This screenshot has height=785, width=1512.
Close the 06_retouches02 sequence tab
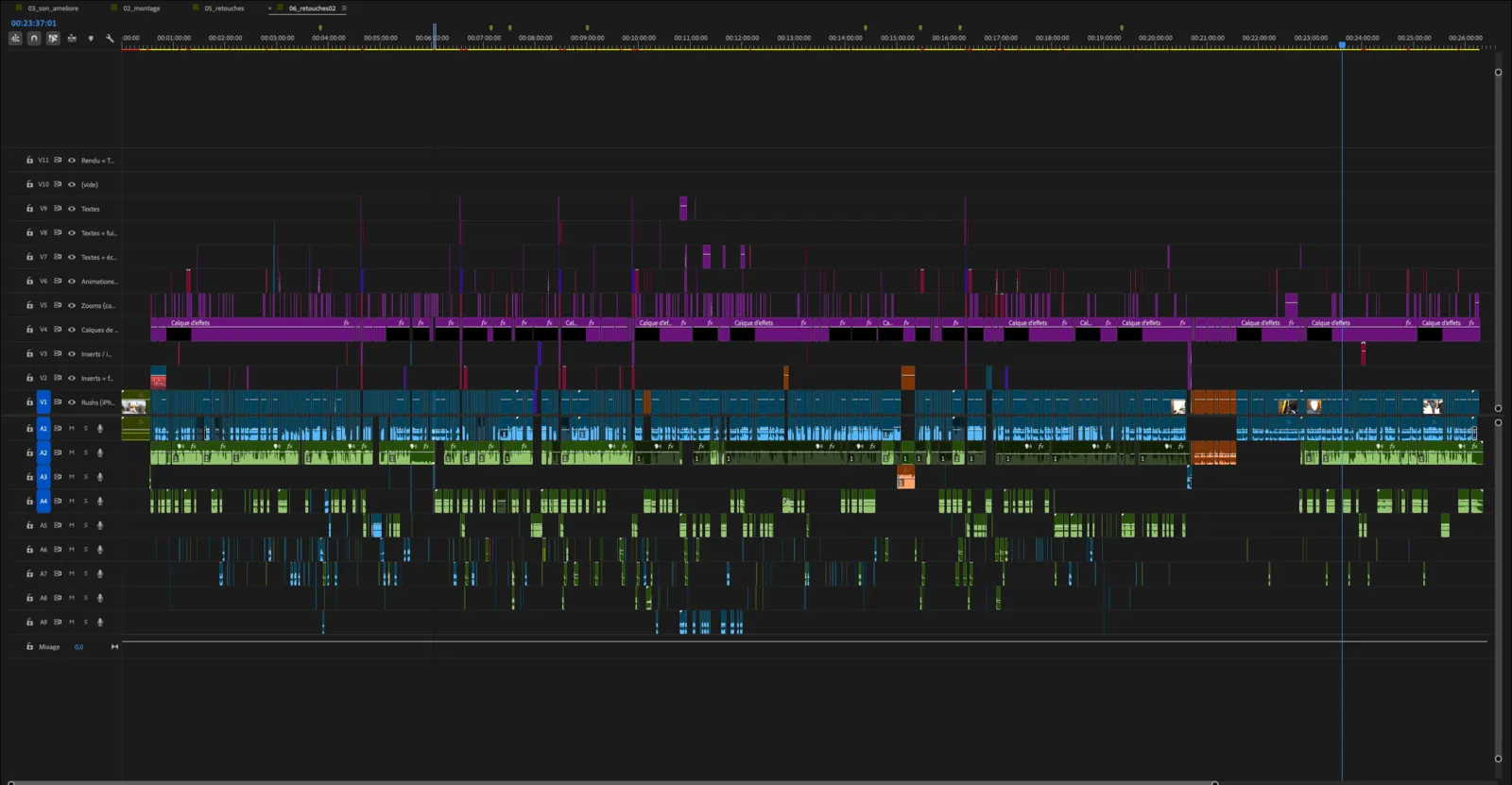[x=269, y=9]
